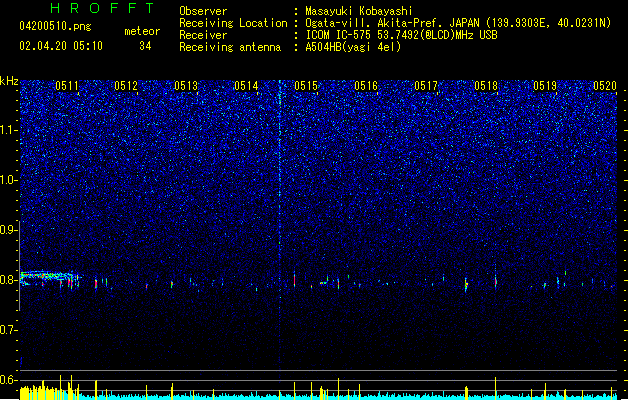Image resolution: width=629 pixels, height=400 pixels.
Task: Click observer name Masayuki Kobayashi
Action: [x=359, y=11]
